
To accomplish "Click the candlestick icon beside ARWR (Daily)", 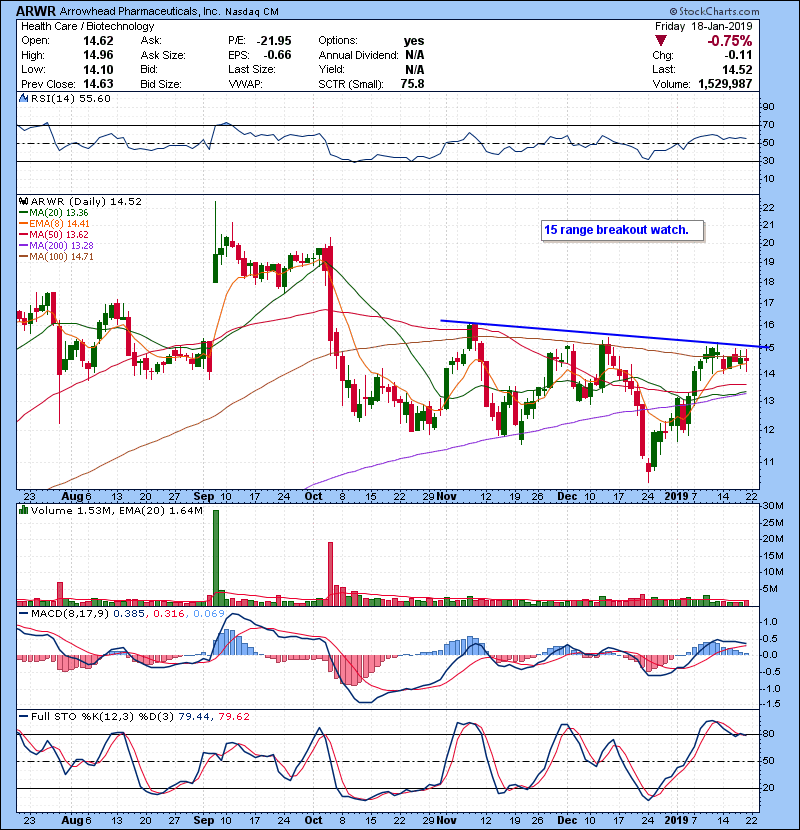I will (x=24, y=201).
